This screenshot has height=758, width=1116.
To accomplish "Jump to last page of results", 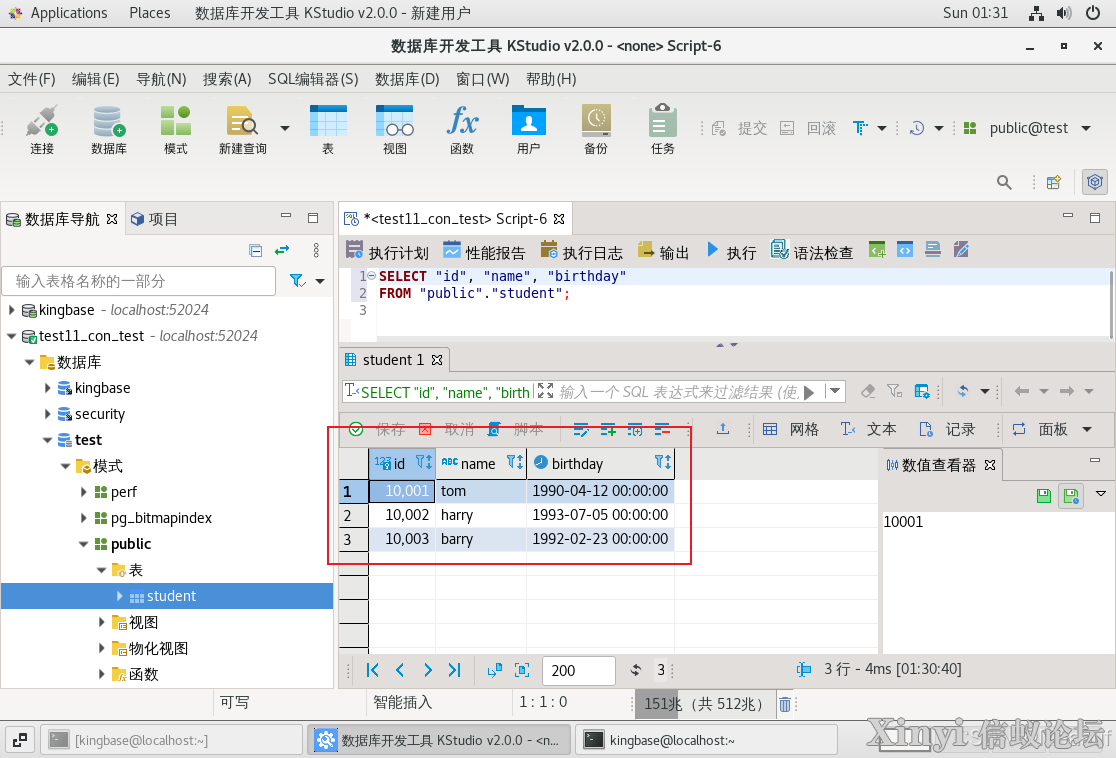I will [455, 670].
